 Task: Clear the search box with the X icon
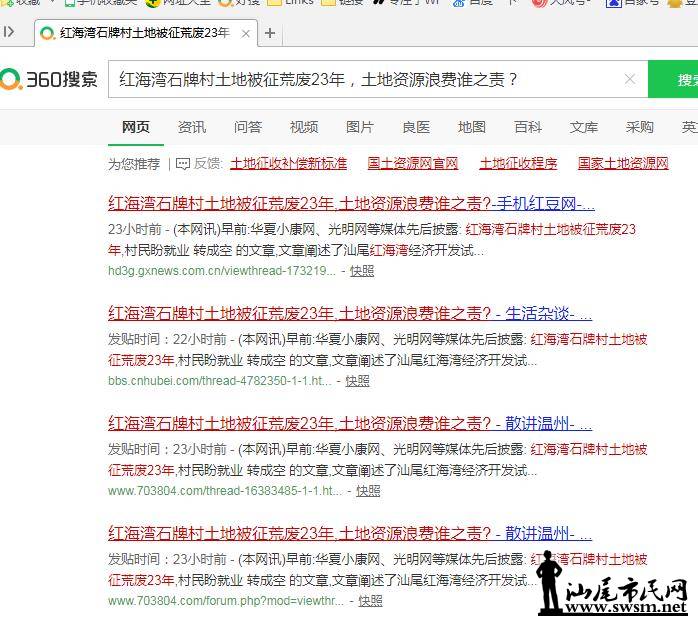click(x=630, y=79)
